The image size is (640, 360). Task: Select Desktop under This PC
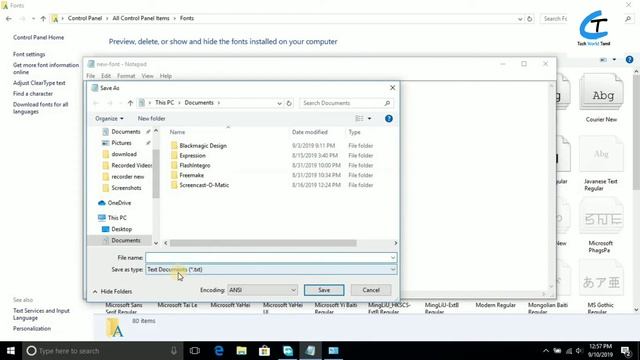coord(121,229)
